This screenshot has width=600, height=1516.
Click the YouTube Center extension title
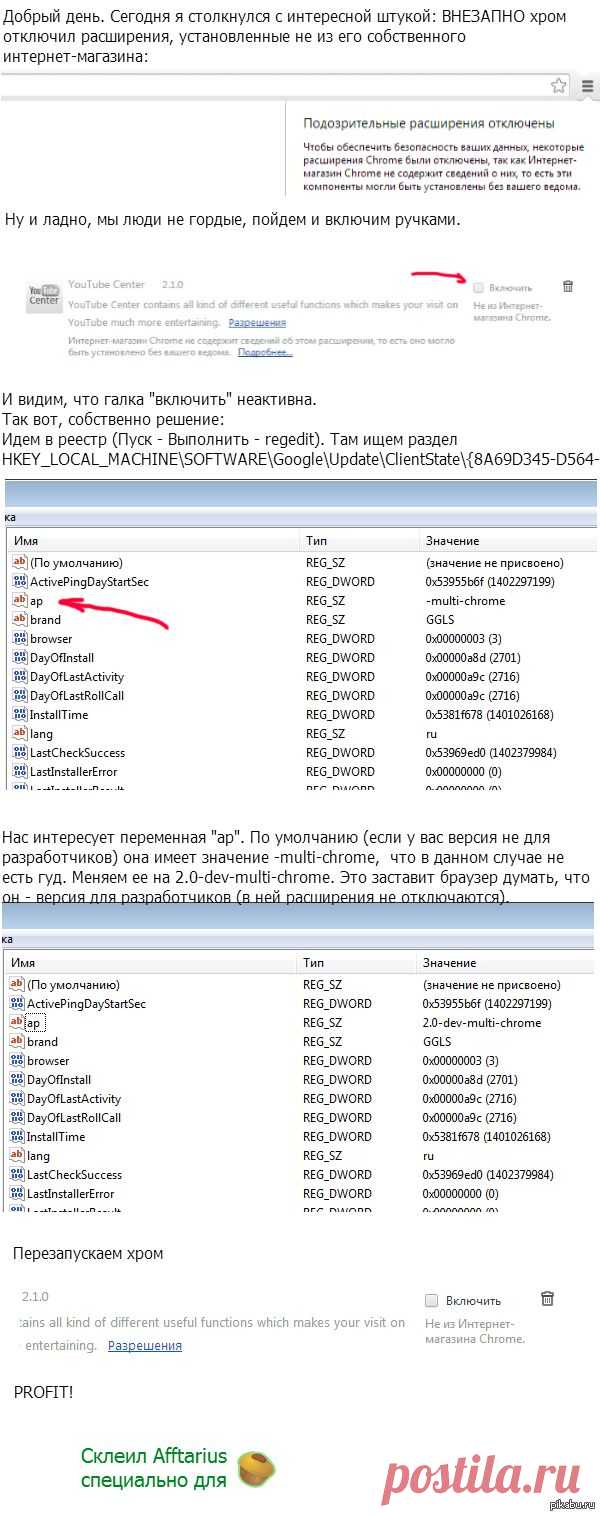pos(106,285)
